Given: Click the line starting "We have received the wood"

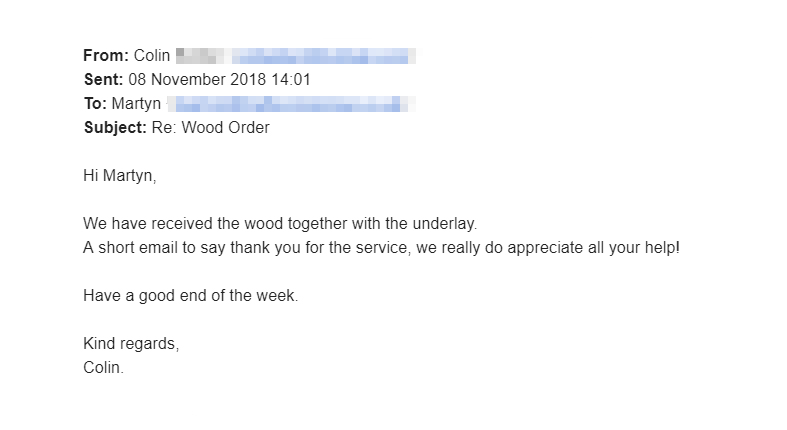Looking at the screenshot, I should pos(280,224).
